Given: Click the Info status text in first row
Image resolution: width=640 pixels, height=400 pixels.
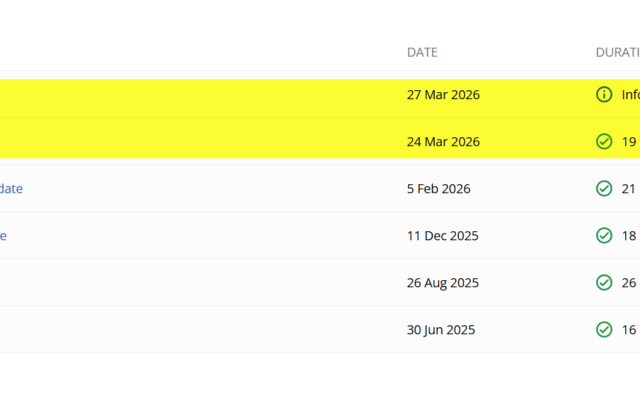Looking at the screenshot, I should [x=630, y=94].
